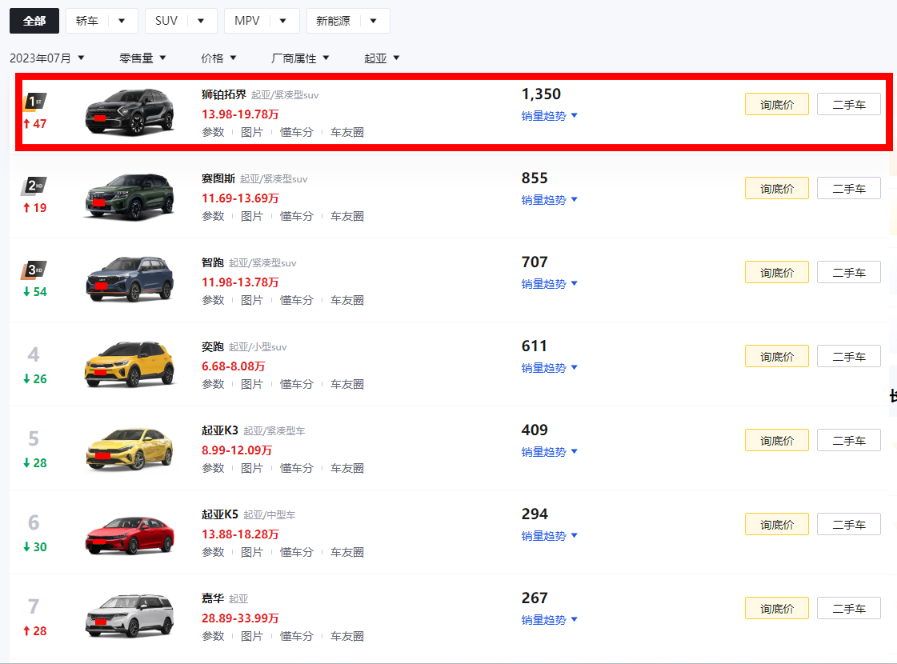Expand the 起亚 brand dropdown
Image resolution: width=897 pixels, height=664 pixels.
(x=382, y=58)
